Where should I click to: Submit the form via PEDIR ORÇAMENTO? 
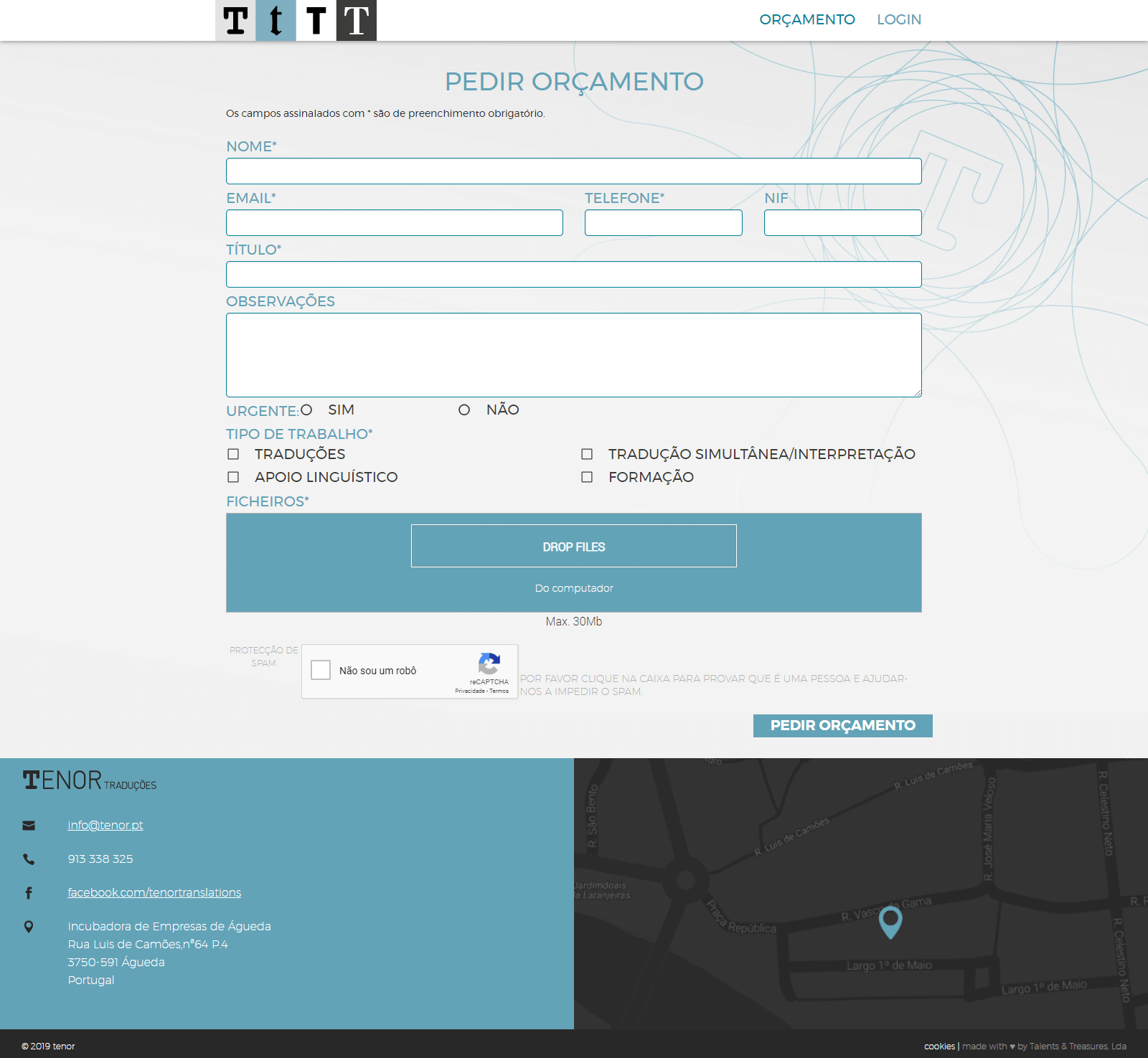click(x=842, y=725)
